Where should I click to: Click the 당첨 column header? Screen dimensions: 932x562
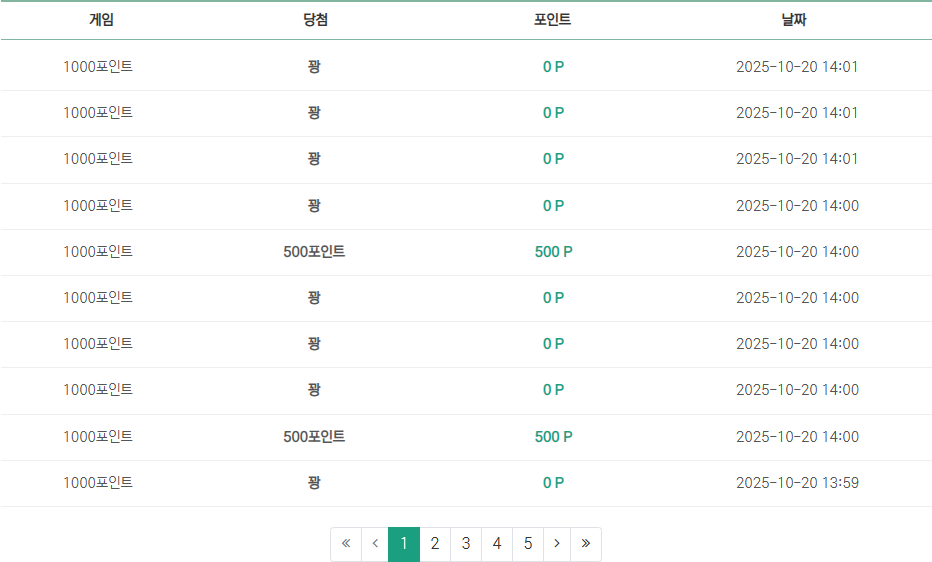click(x=316, y=20)
